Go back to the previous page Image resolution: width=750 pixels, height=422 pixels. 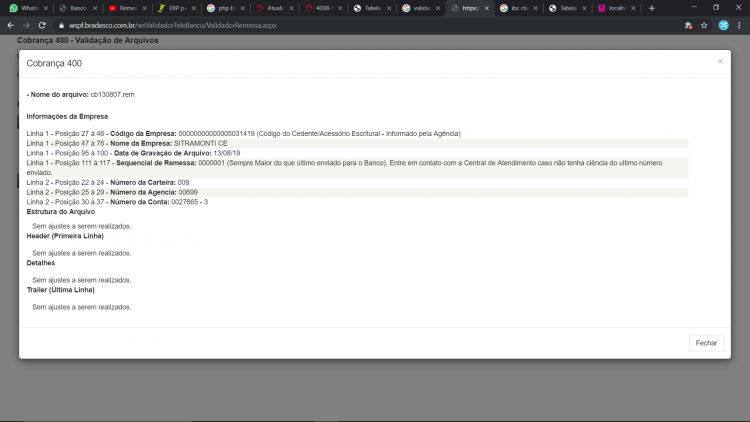(11, 25)
